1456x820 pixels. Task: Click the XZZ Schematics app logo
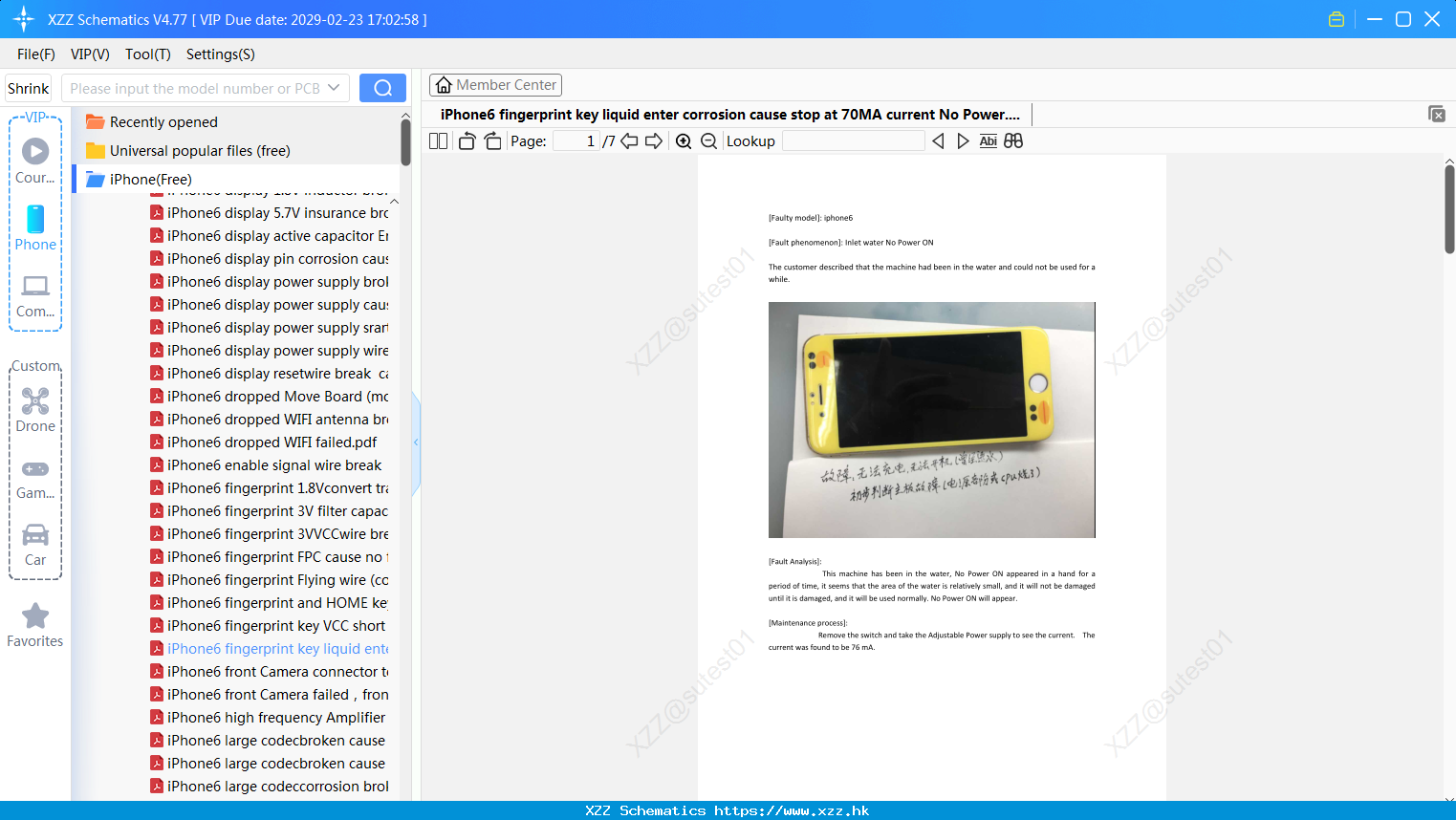(x=24, y=19)
